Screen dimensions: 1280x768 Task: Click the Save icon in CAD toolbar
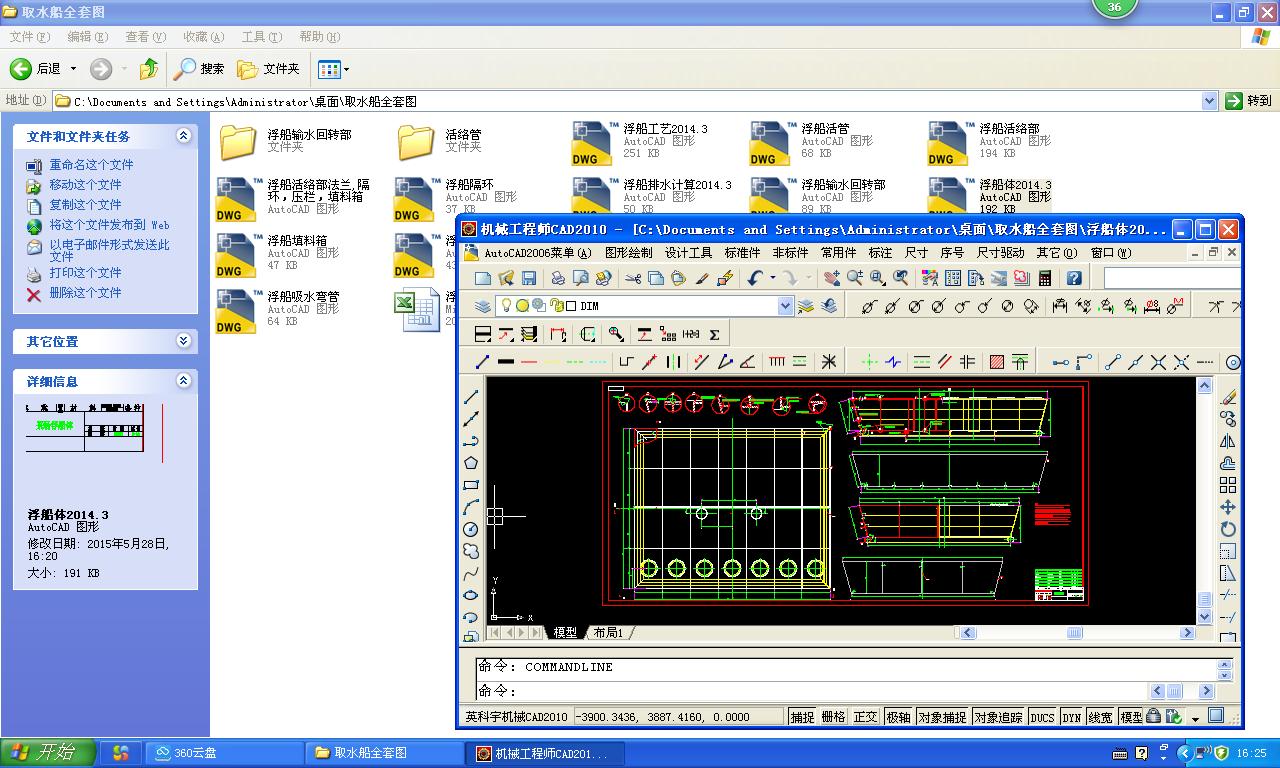click(x=529, y=278)
